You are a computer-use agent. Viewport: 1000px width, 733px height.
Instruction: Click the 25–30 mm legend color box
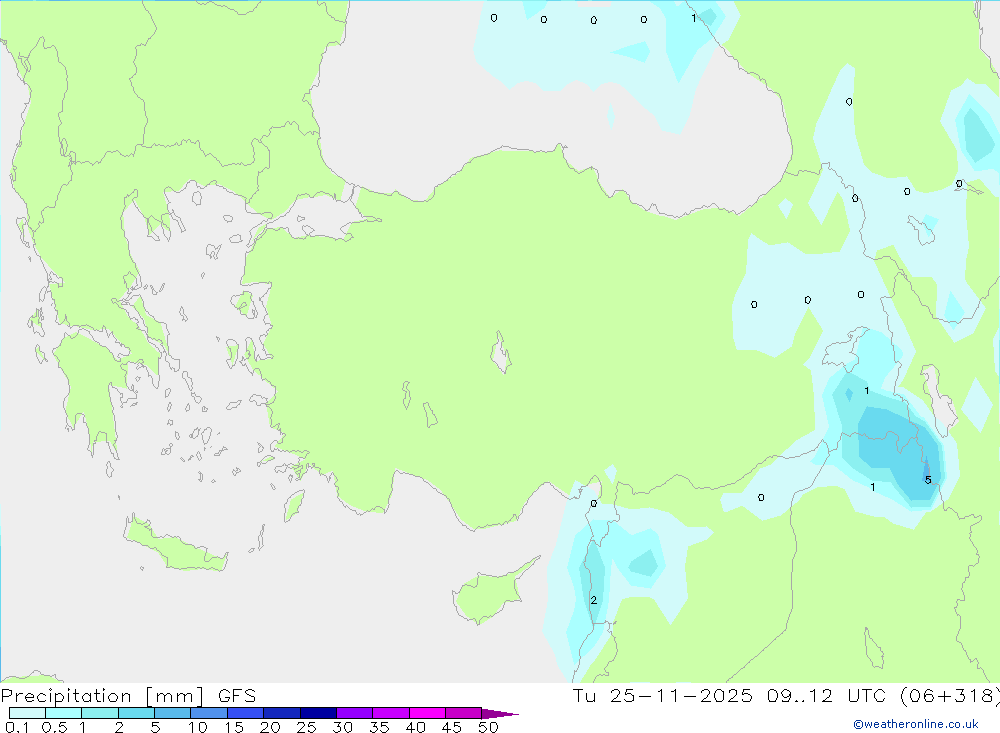tap(318, 713)
